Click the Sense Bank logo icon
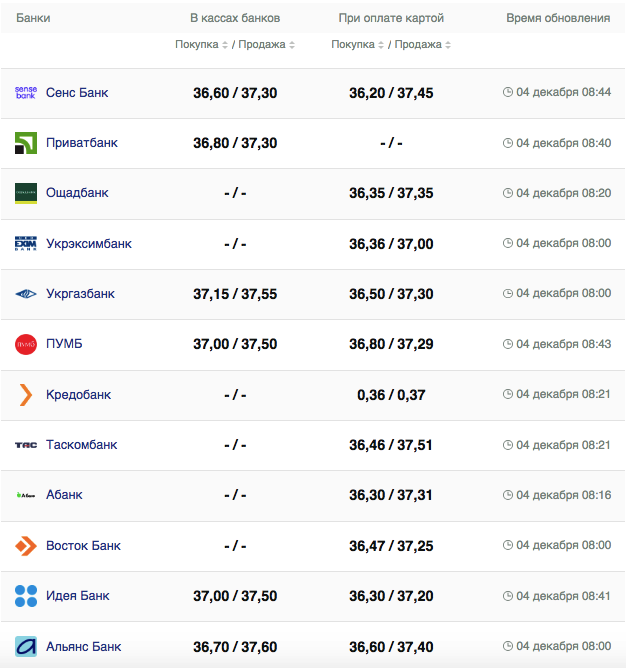 tap(26, 92)
